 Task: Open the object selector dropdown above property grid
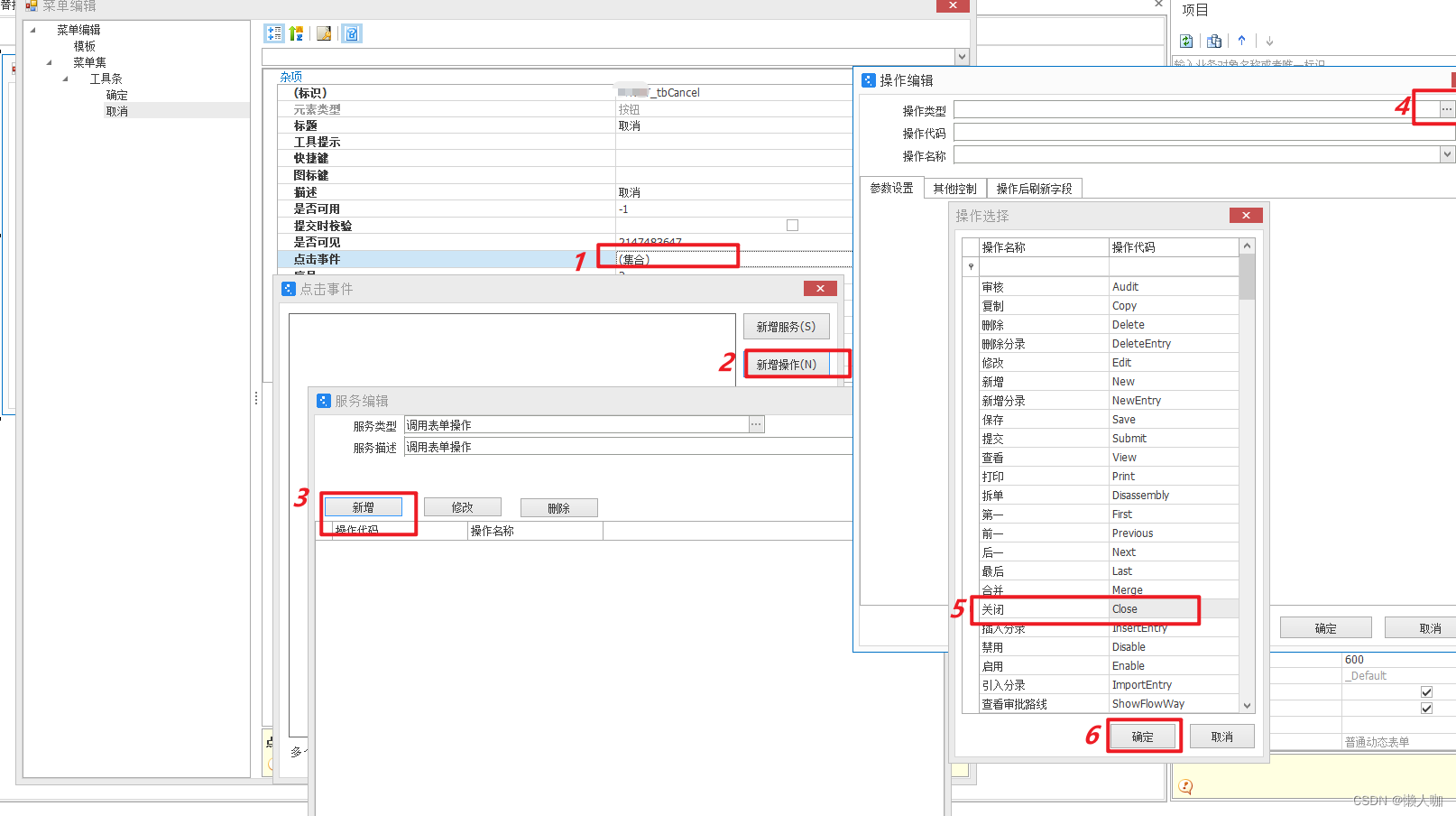[962, 57]
